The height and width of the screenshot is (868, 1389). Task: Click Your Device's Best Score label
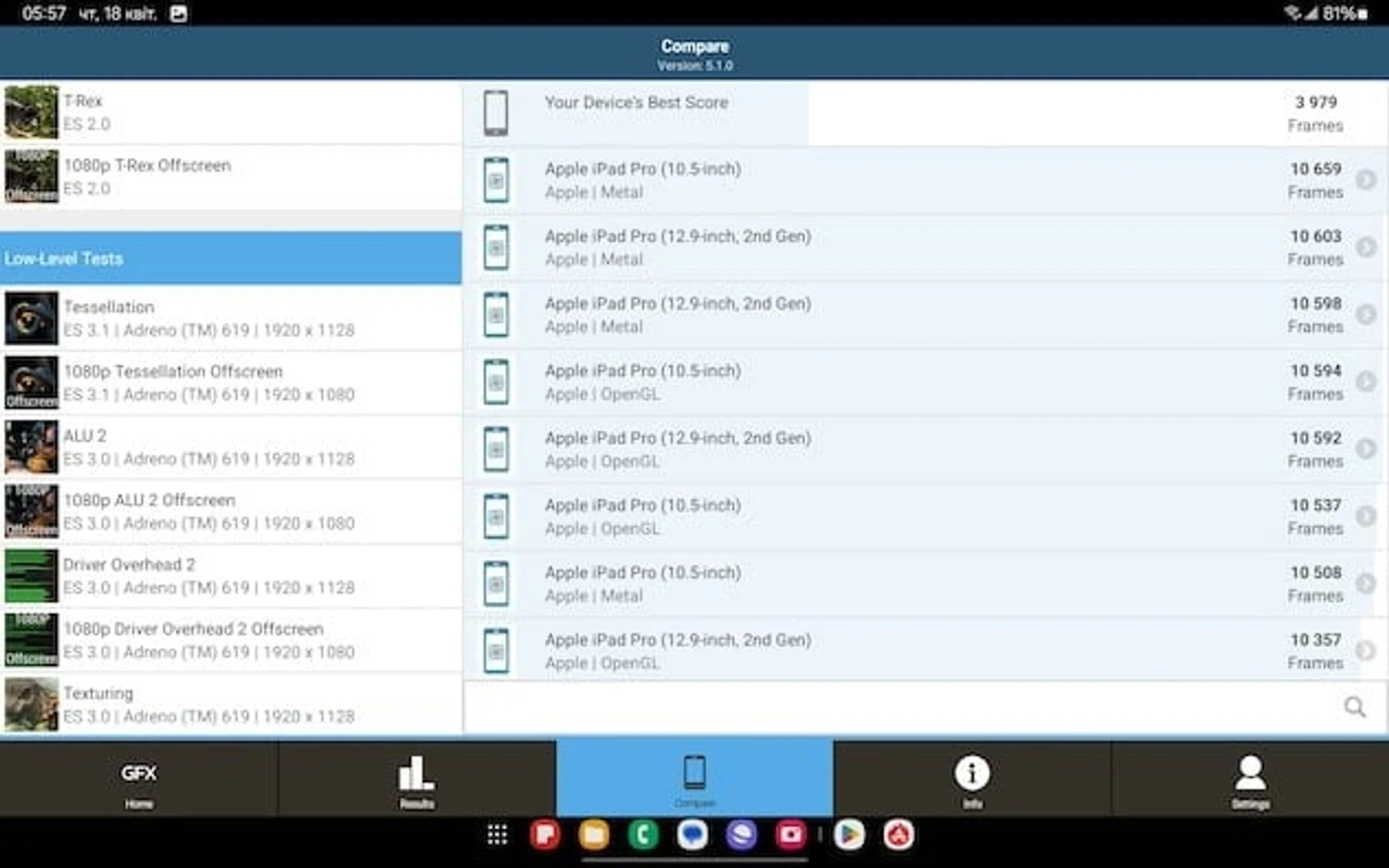click(636, 103)
